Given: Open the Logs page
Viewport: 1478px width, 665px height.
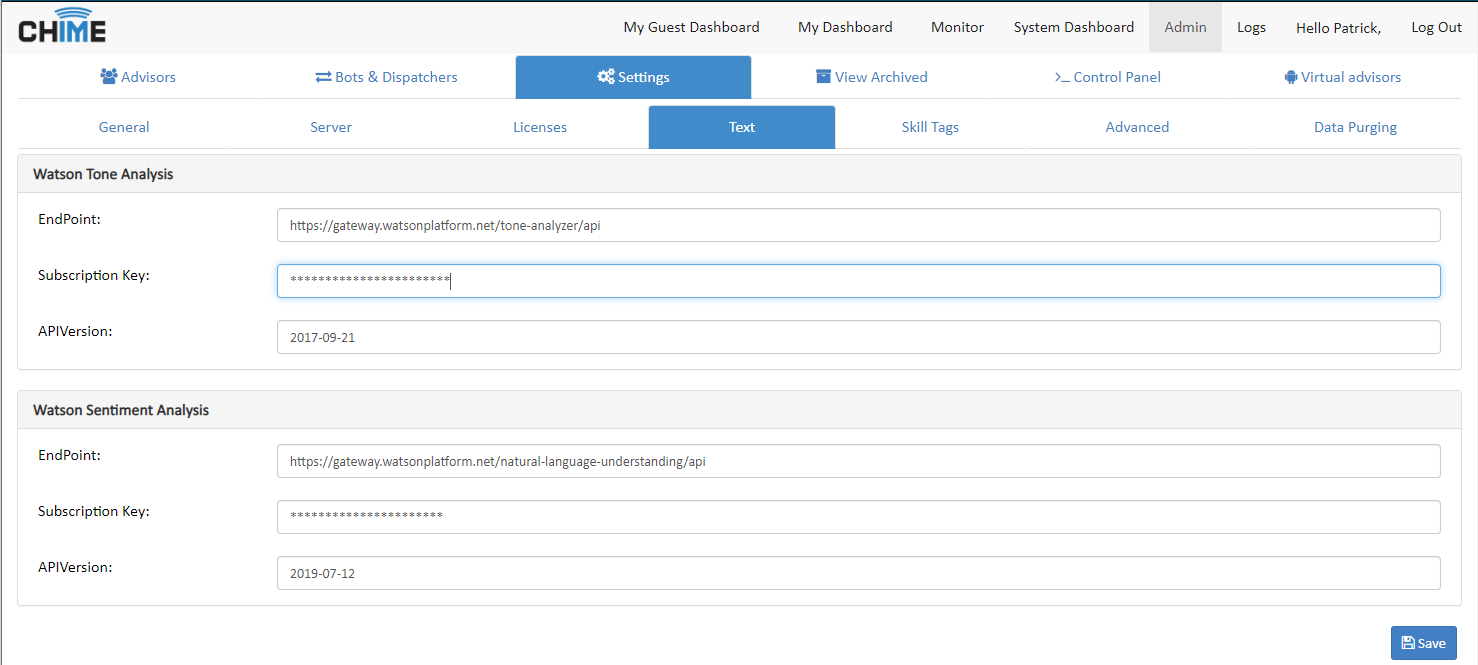Looking at the screenshot, I should 1251,27.
